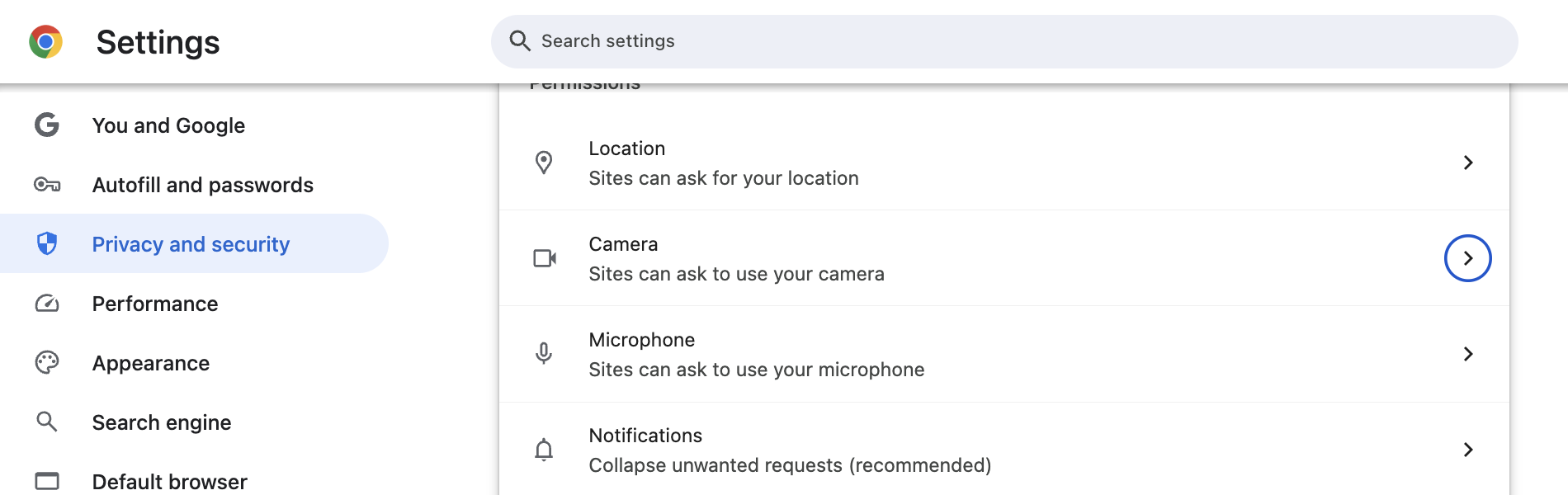Click the Performance speedometer icon
Image resolution: width=1568 pixels, height=495 pixels.
47,304
